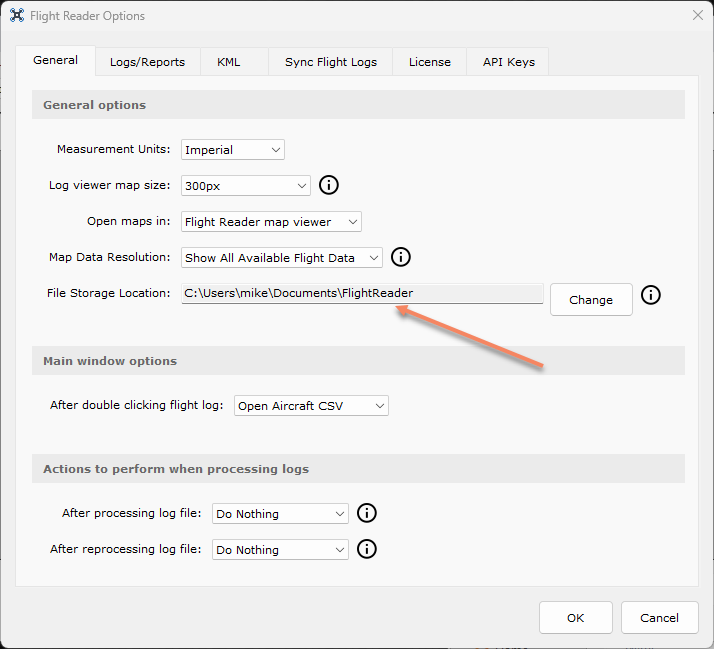Viewport: 714px width, 649px height.
Task: Click info icon next to Change button
Action: (x=651, y=296)
